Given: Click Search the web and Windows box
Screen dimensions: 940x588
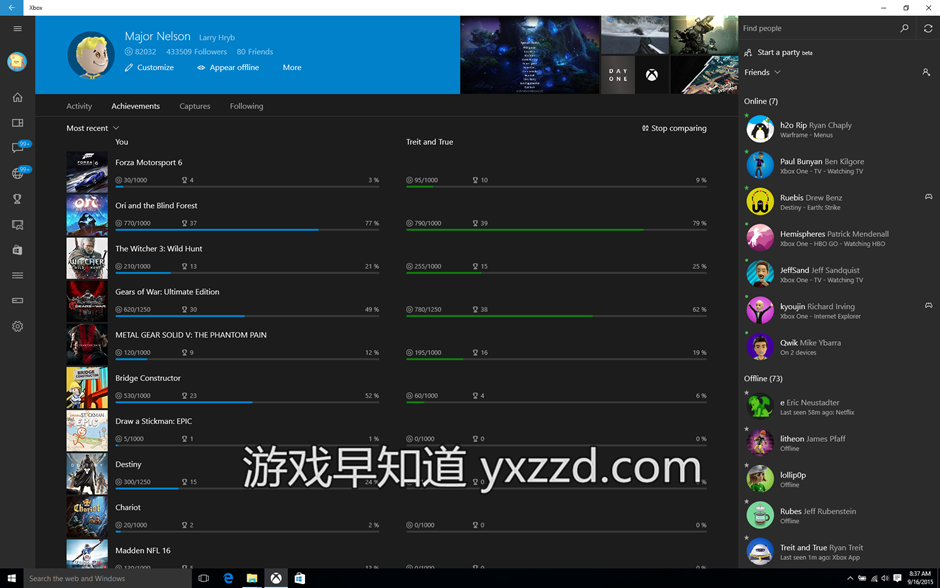Looking at the screenshot, I should click(107, 578).
